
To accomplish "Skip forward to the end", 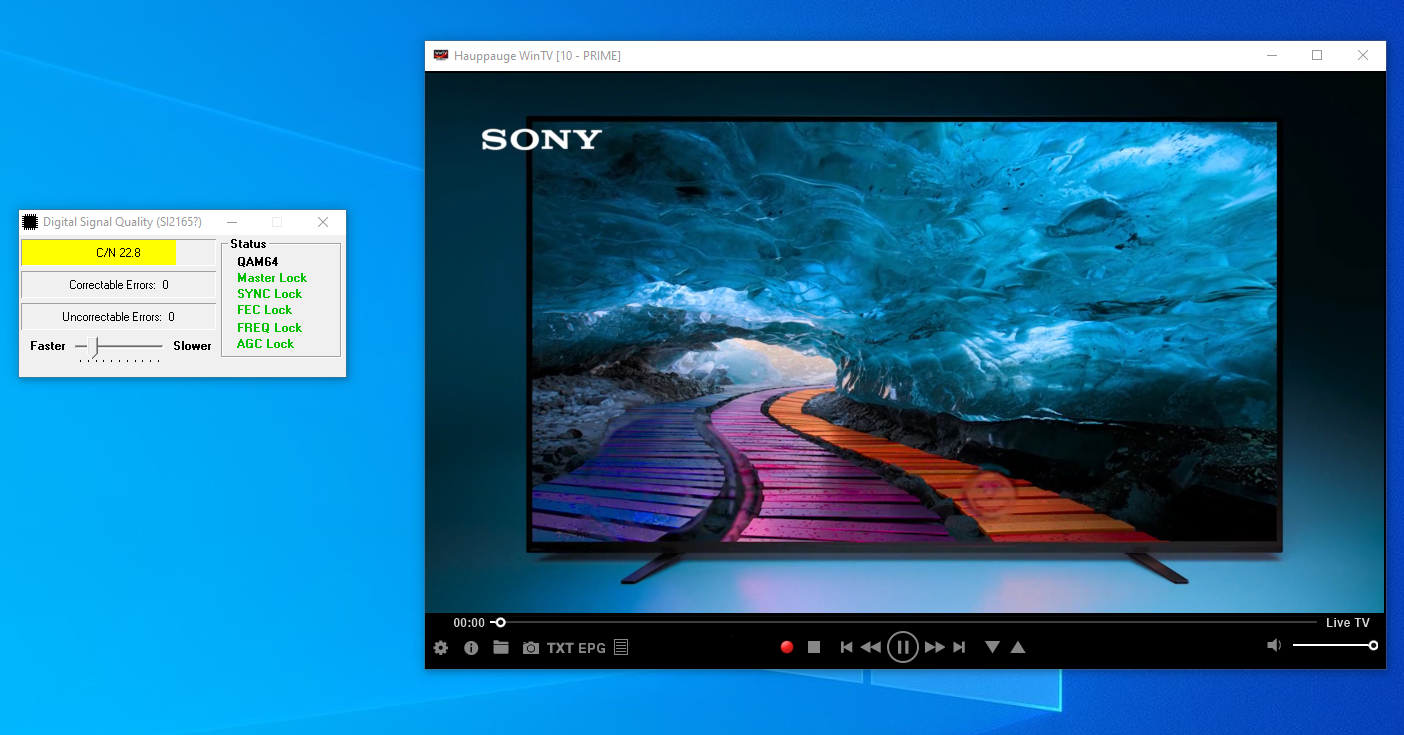I will coord(959,647).
